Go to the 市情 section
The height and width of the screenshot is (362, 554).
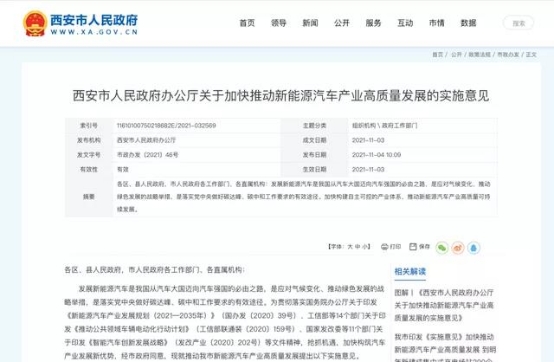coord(437,23)
